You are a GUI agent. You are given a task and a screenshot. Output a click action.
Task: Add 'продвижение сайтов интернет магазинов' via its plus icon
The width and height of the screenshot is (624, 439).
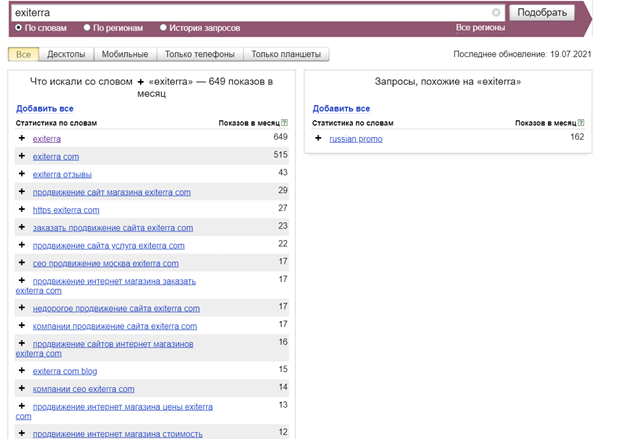pos(22,343)
